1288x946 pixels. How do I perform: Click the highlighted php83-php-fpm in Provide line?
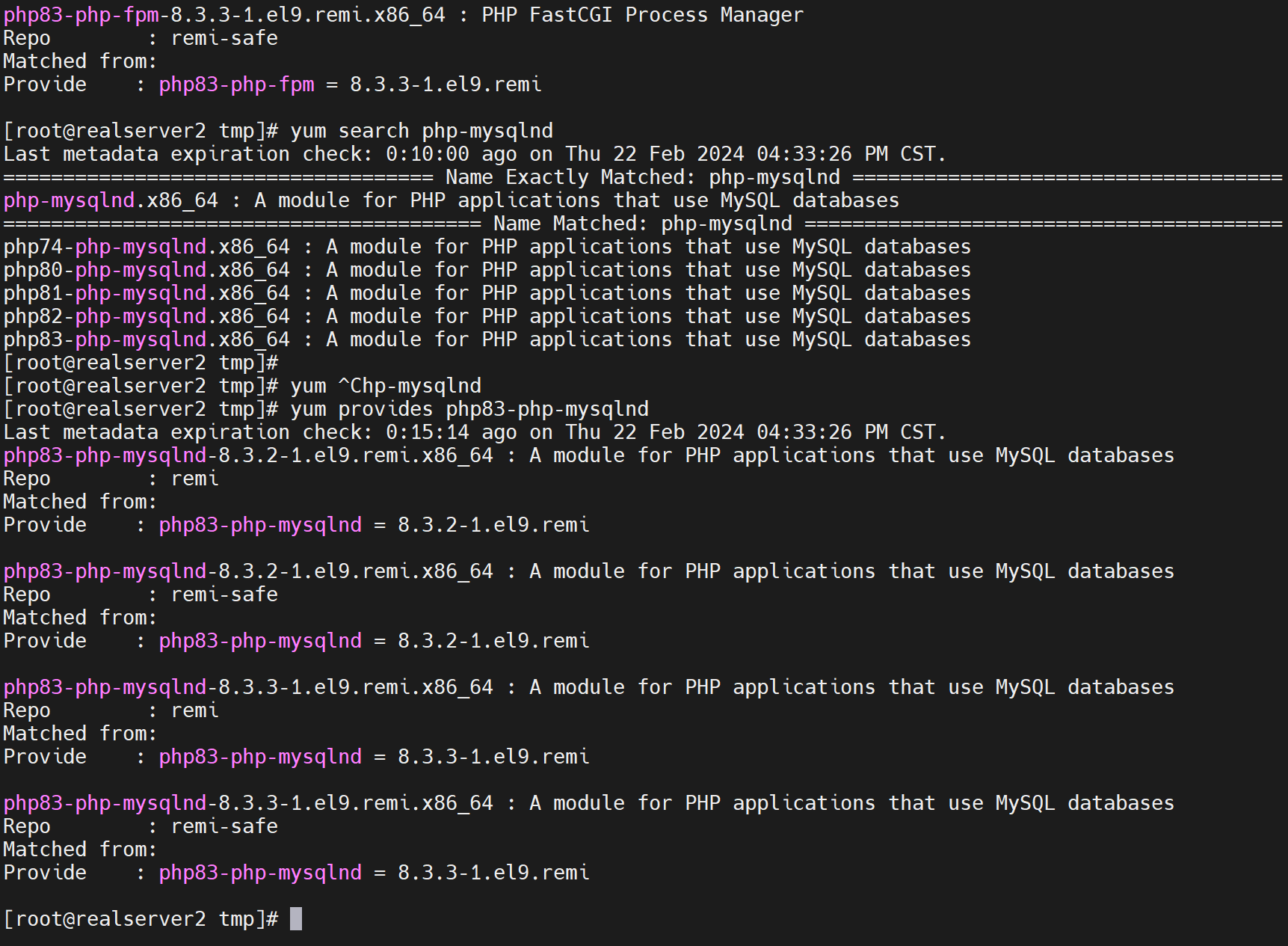point(236,85)
